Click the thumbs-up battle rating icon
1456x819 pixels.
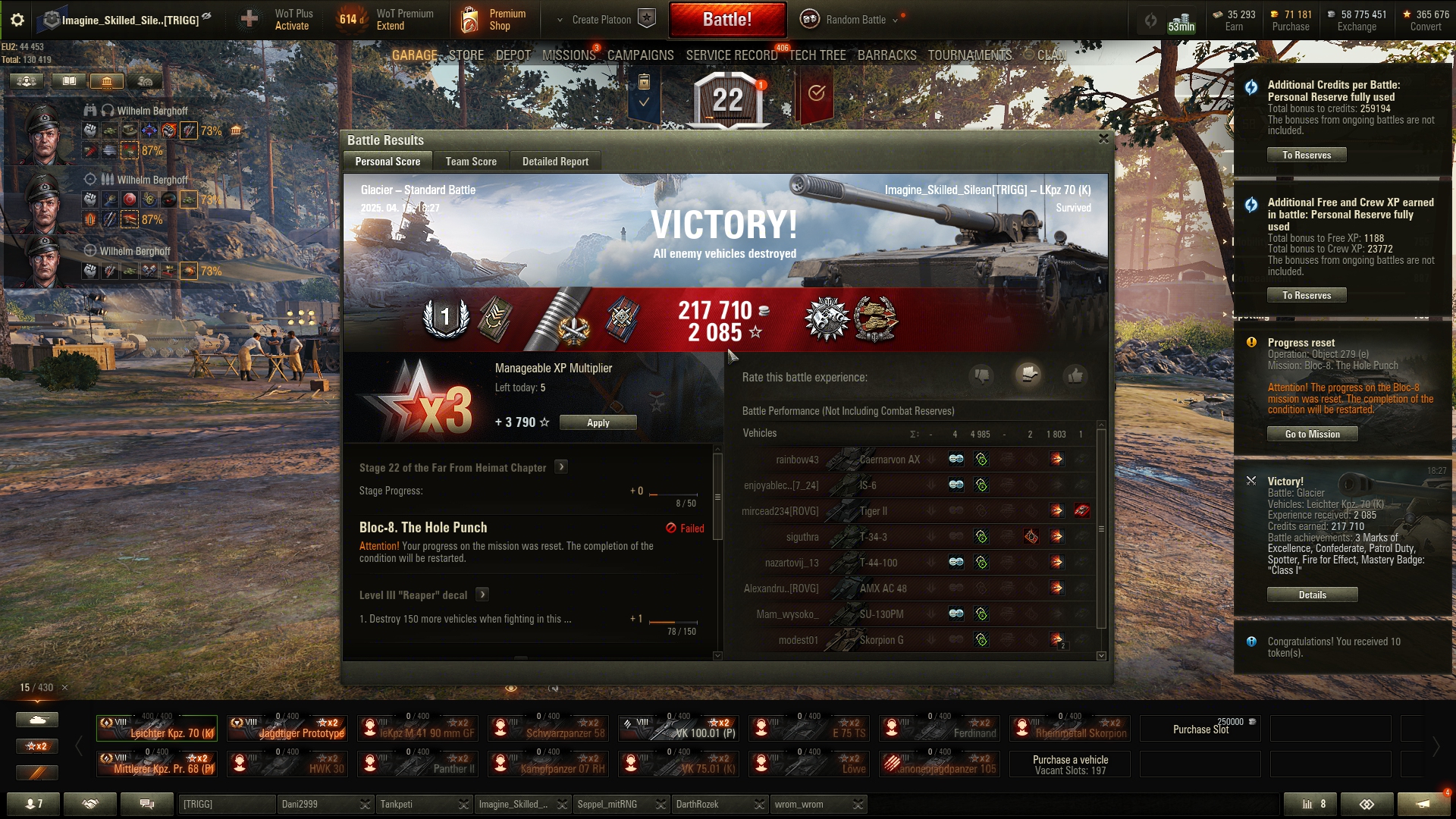1075,375
